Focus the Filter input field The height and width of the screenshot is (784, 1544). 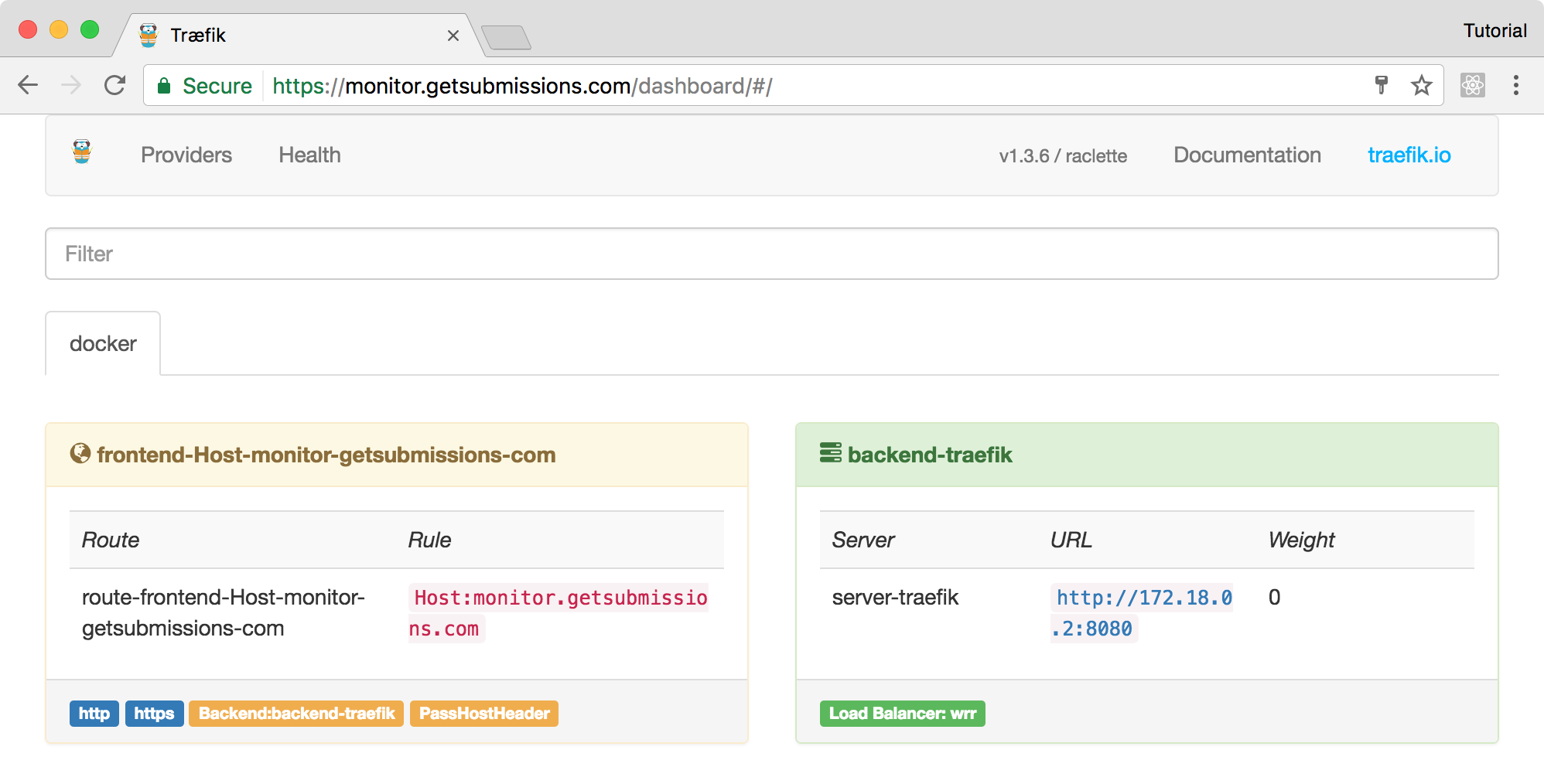pos(772,254)
